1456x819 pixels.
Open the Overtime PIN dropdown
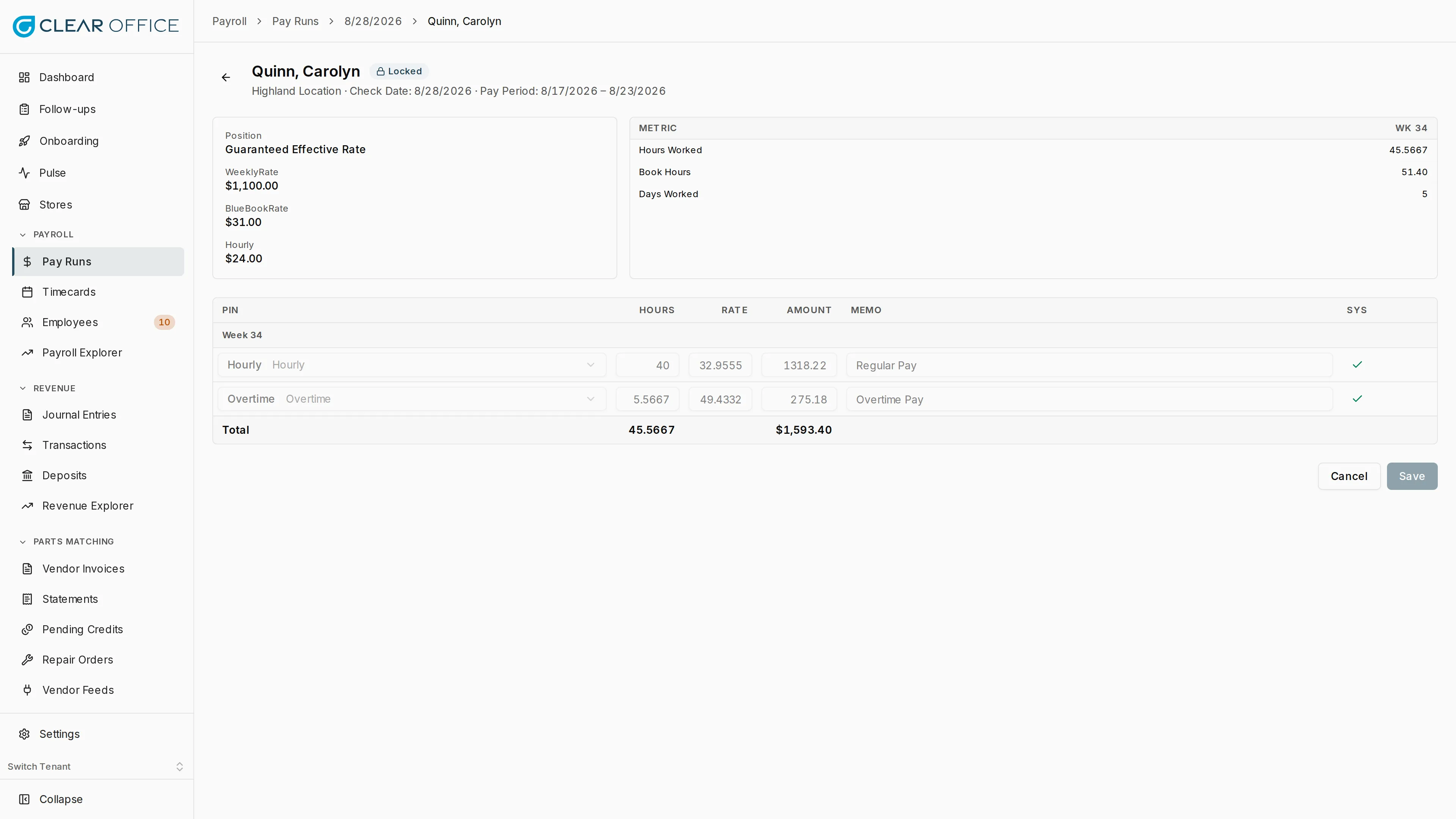pyautogui.click(x=412, y=399)
